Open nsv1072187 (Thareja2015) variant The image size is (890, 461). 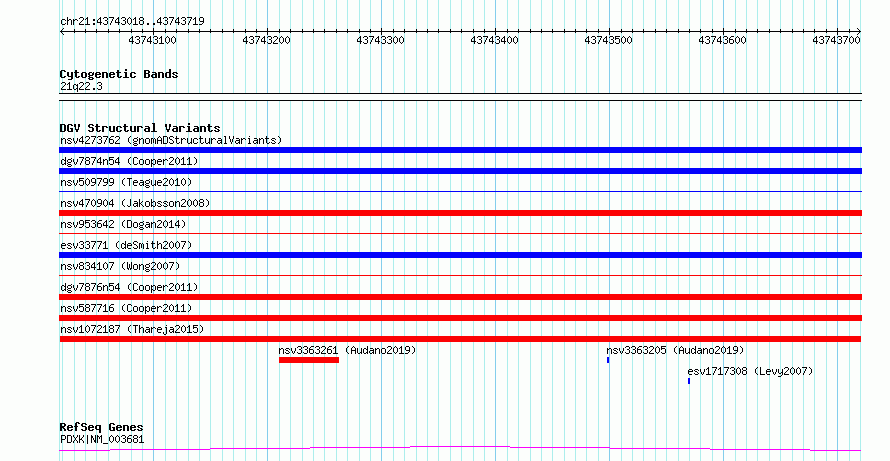pyautogui.click(x=132, y=329)
